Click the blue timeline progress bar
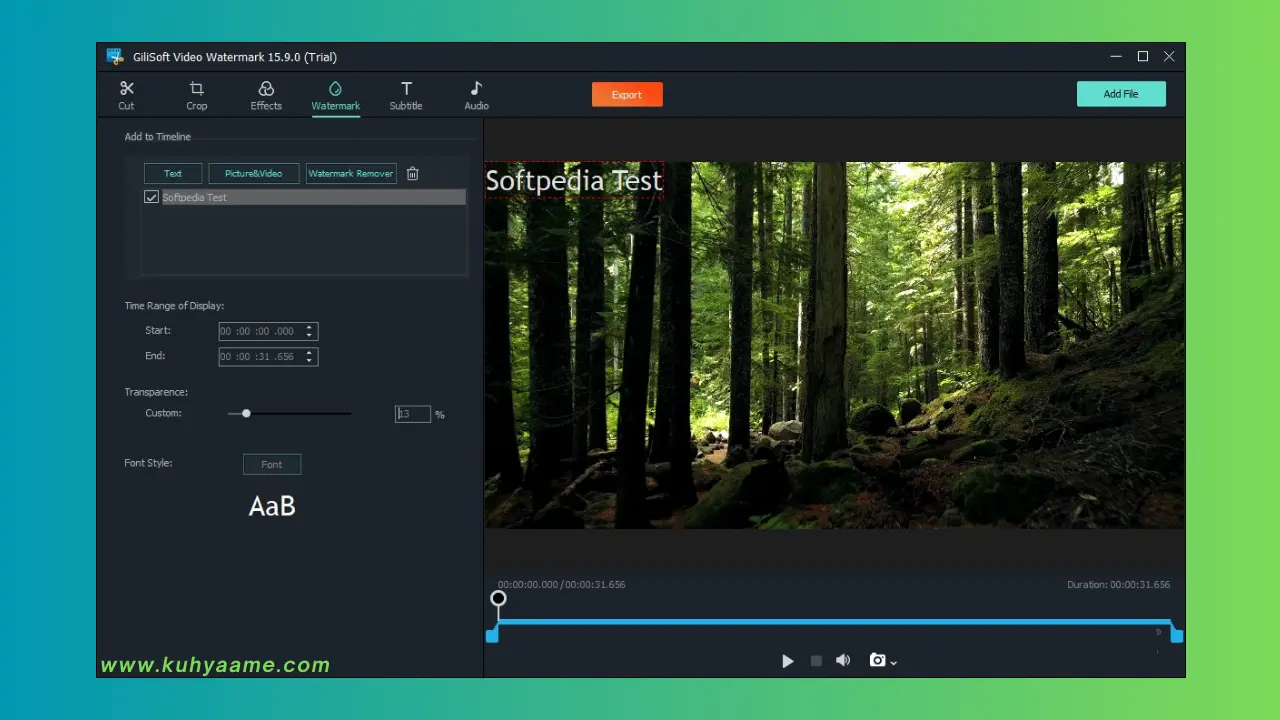The image size is (1280, 720). coord(834,622)
